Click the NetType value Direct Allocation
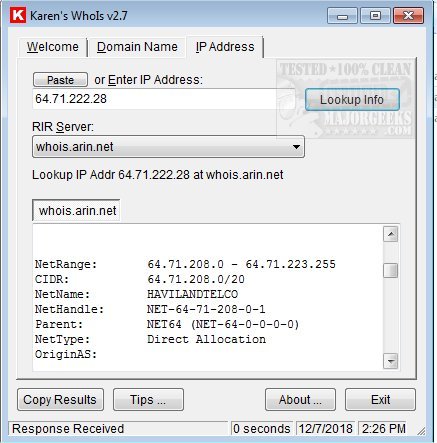 (207, 339)
